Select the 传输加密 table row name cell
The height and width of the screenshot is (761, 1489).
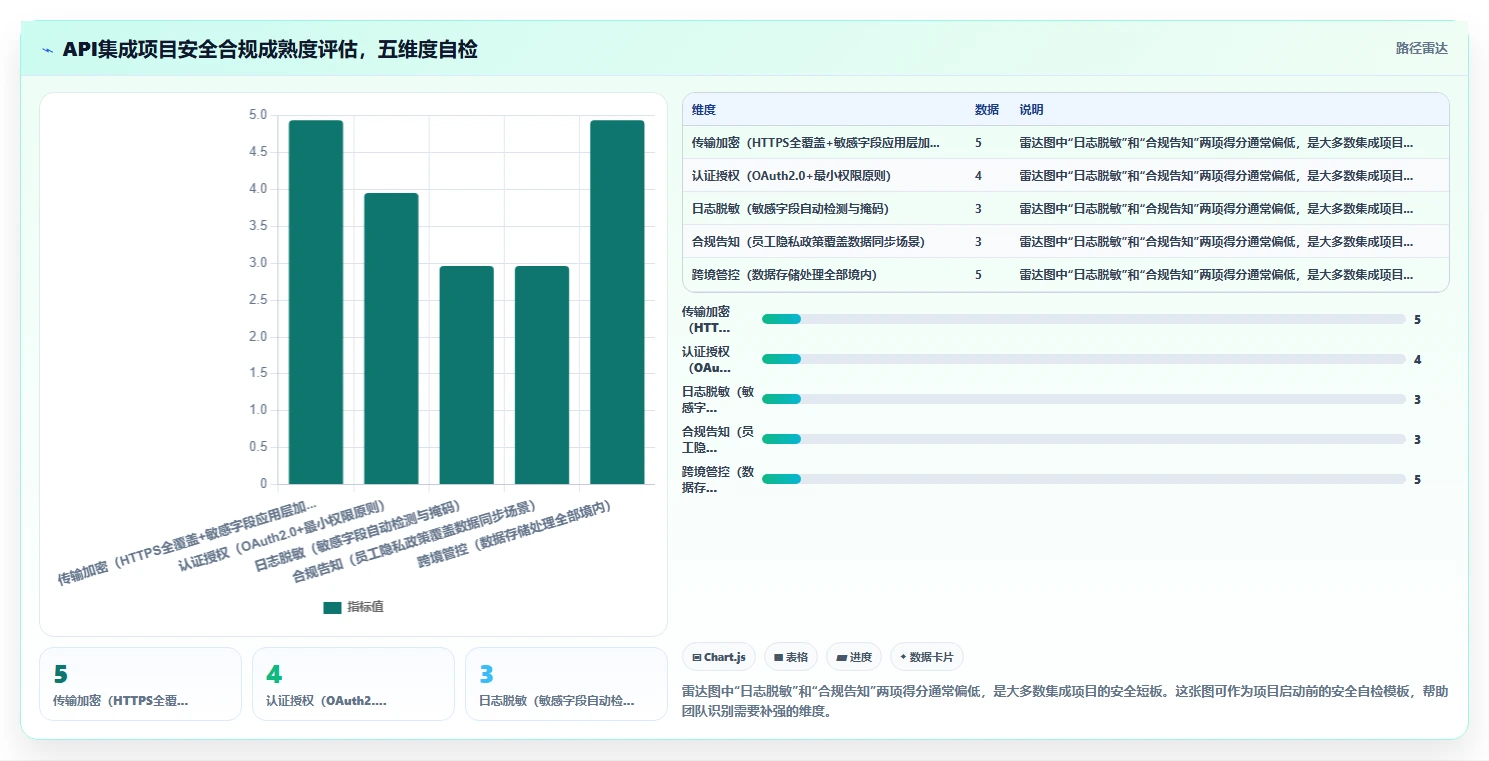(816, 143)
